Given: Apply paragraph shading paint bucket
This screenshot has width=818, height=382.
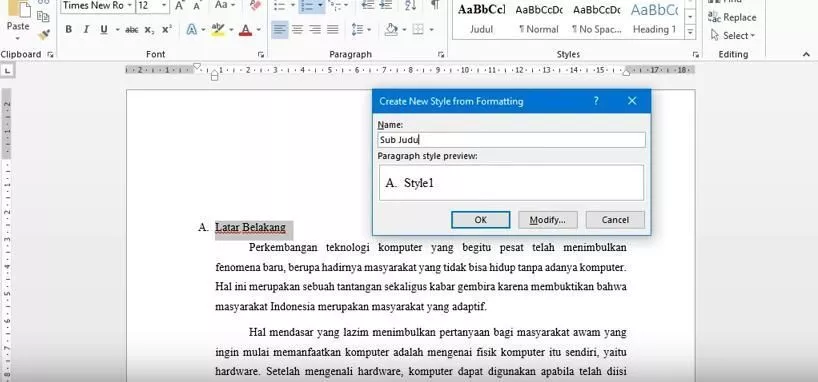Looking at the screenshot, I should click(391, 30).
